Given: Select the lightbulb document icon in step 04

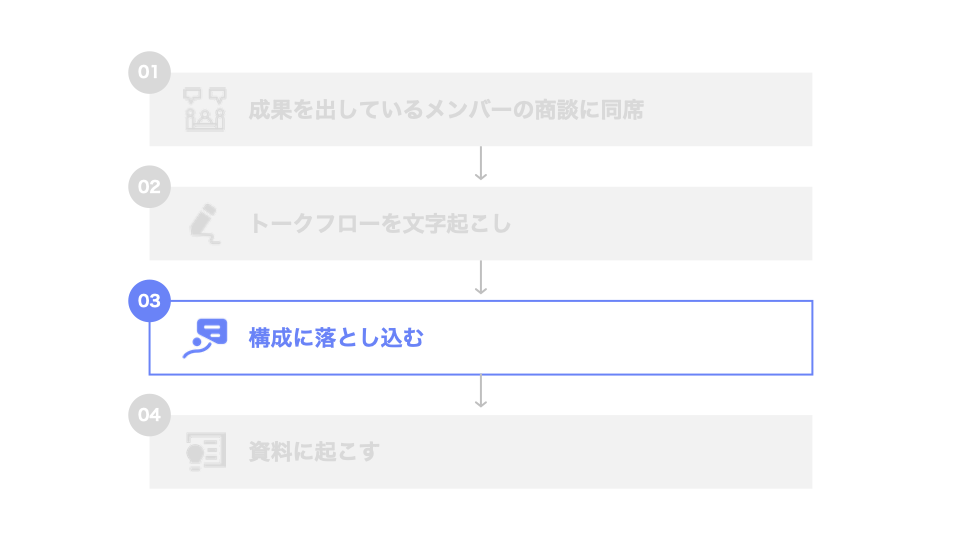Looking at the screenshot, I should click(x=205, y=452).
